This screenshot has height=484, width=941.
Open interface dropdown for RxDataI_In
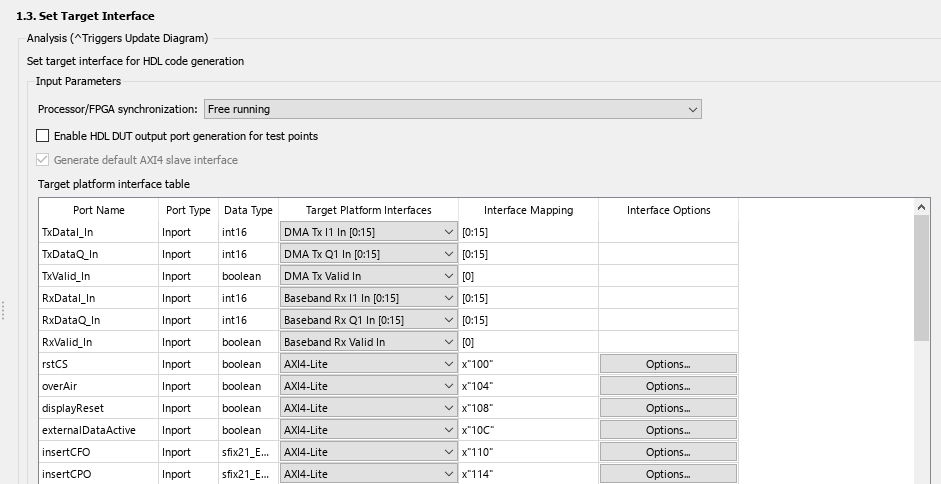tap(368, 298)
